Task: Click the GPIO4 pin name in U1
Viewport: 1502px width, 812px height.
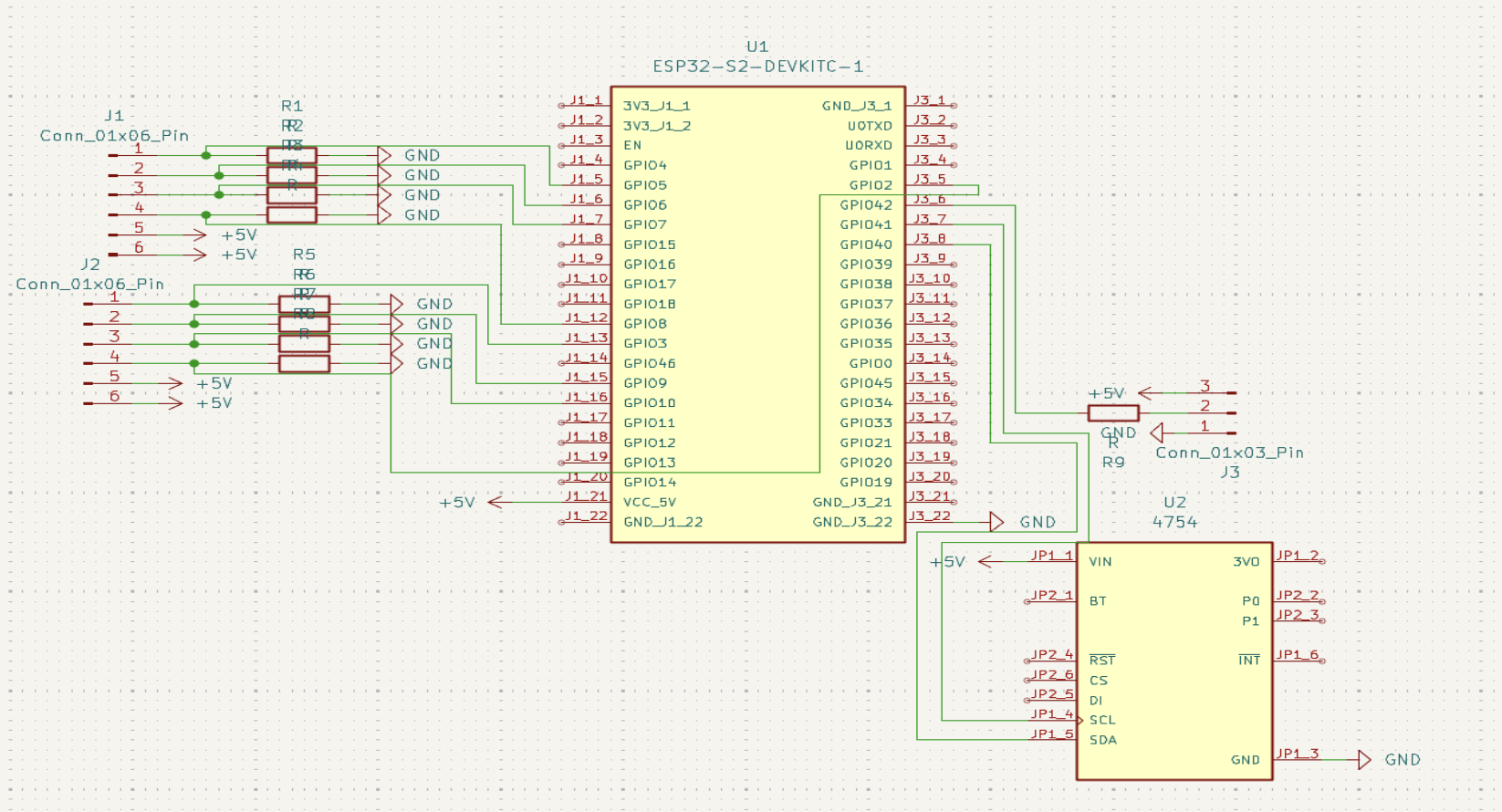Action: point(645,165)
